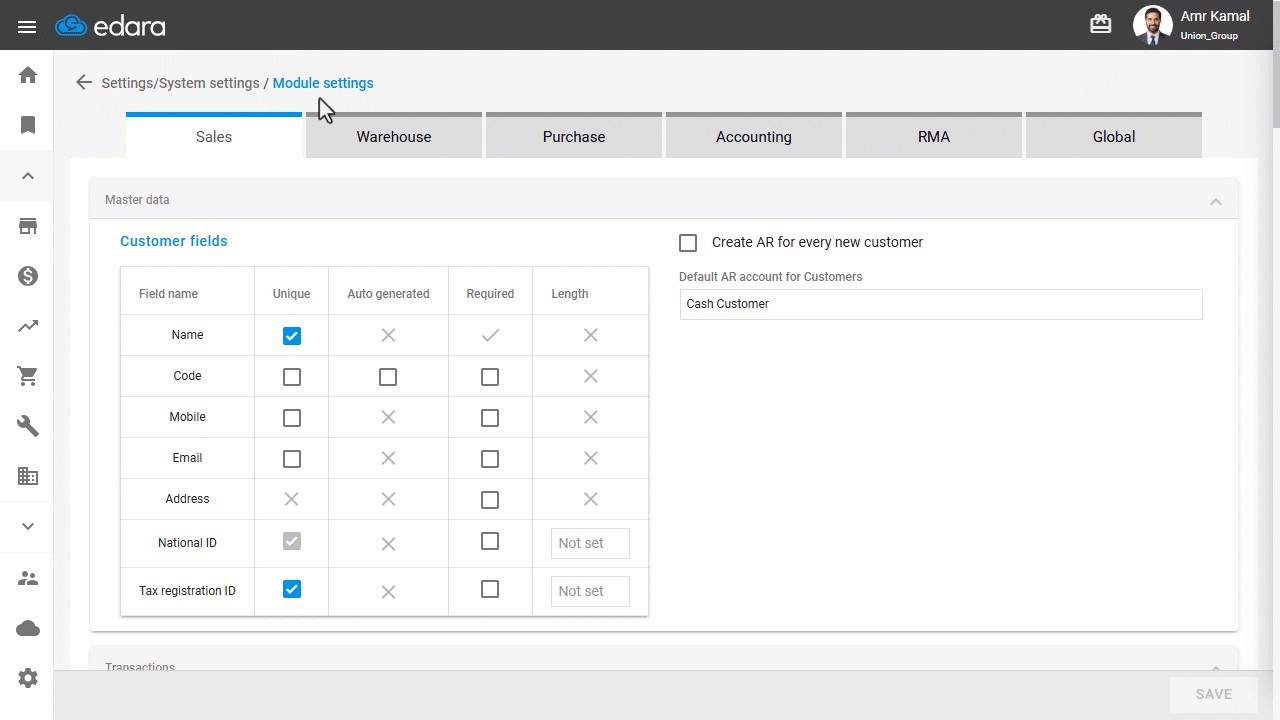1280x720 pixels.
Task: Switch to the Accounting tab
Action: tap(754, 136)
